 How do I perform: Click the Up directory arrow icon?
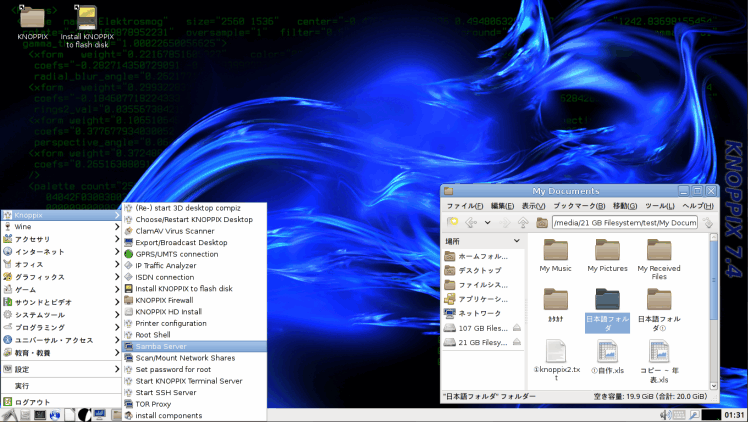tap(523, 223)
